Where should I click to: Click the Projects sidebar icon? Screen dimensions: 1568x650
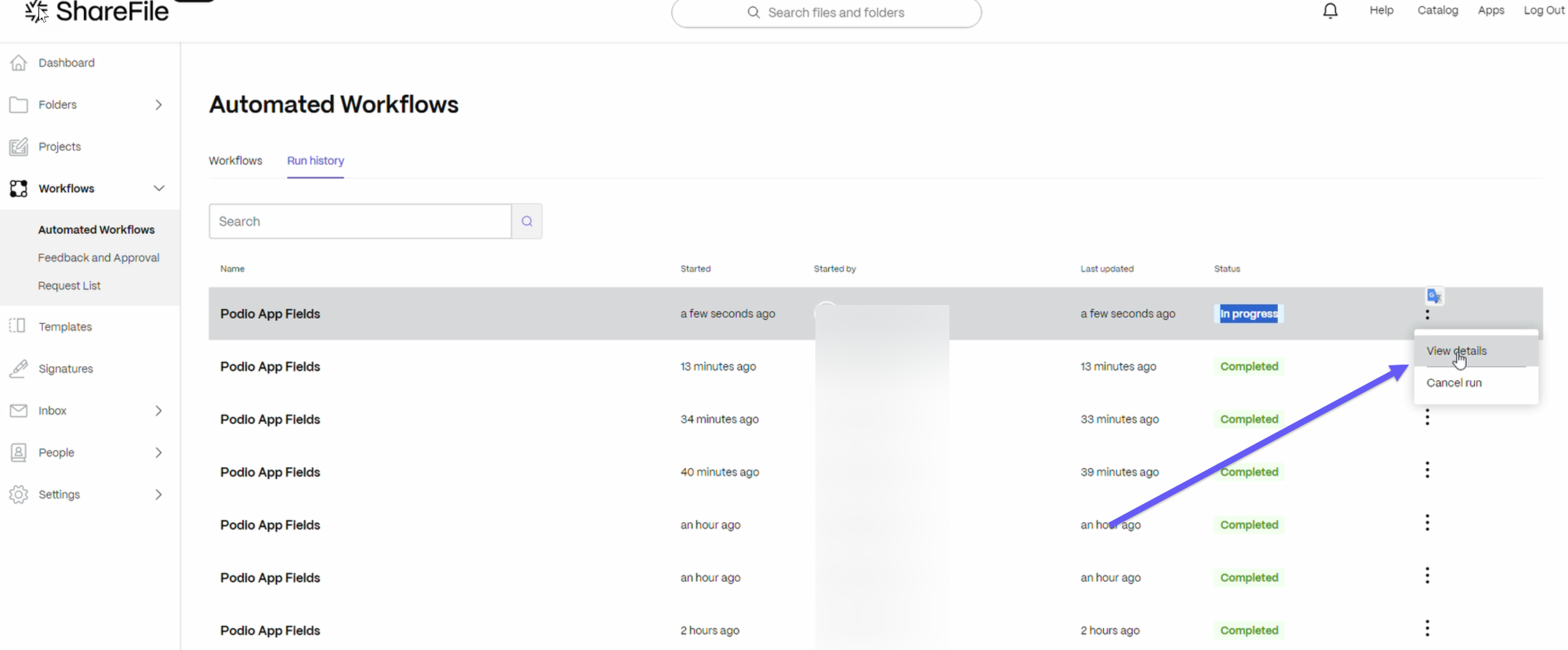coord(19,147)
